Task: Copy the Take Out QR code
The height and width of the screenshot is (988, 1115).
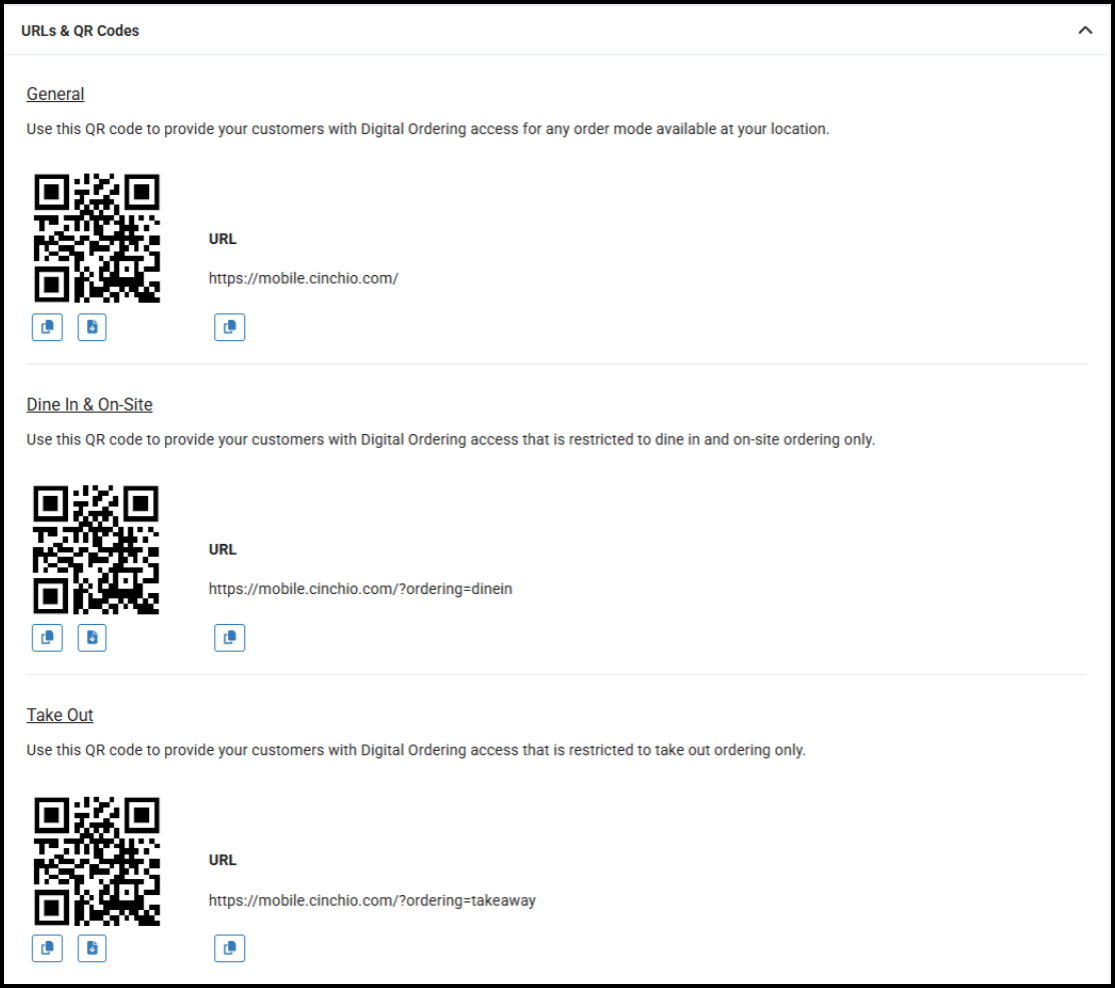Action: (x=47, y=948)
